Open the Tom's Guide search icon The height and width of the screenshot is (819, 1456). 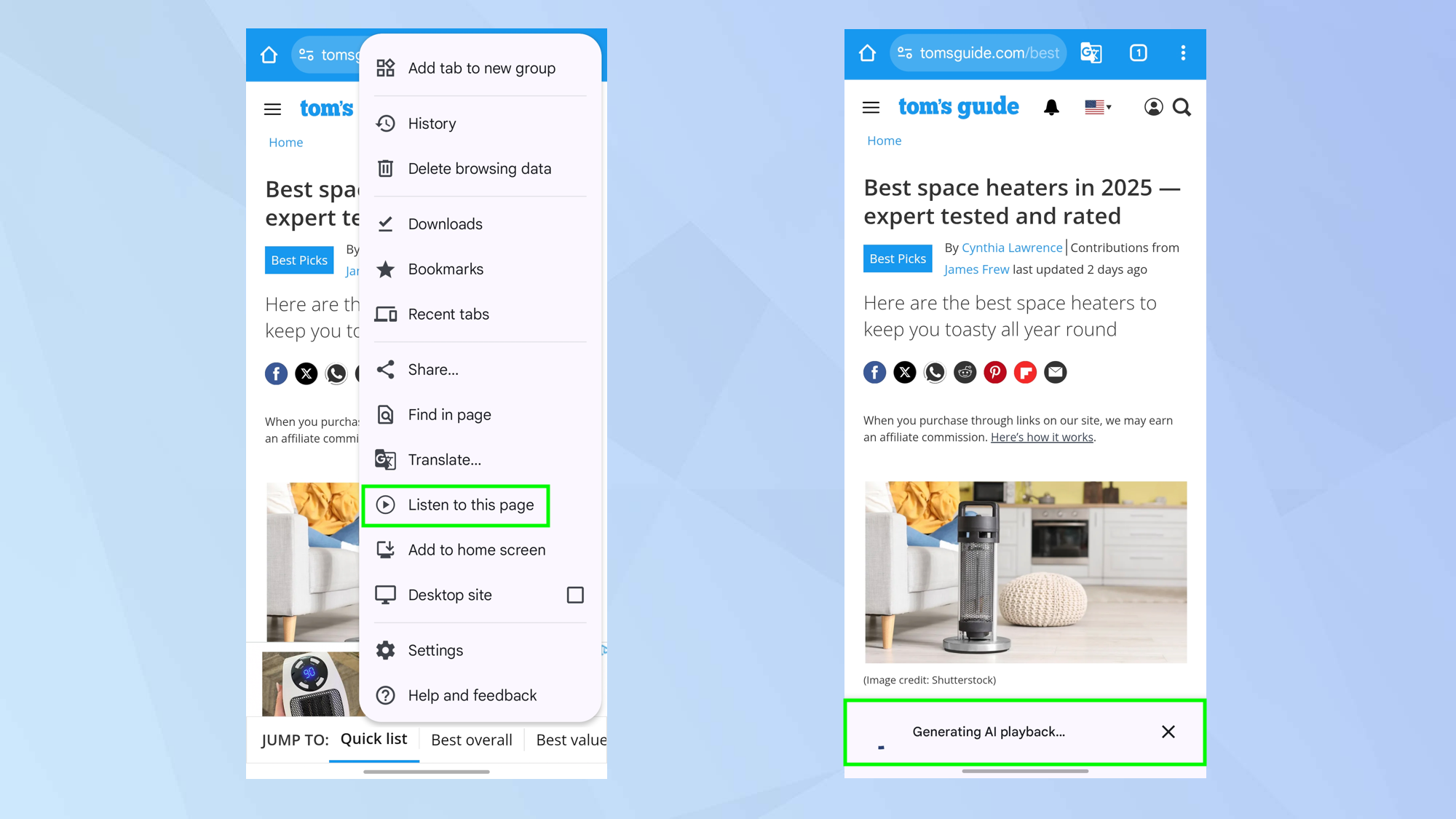pos(1182,107)
